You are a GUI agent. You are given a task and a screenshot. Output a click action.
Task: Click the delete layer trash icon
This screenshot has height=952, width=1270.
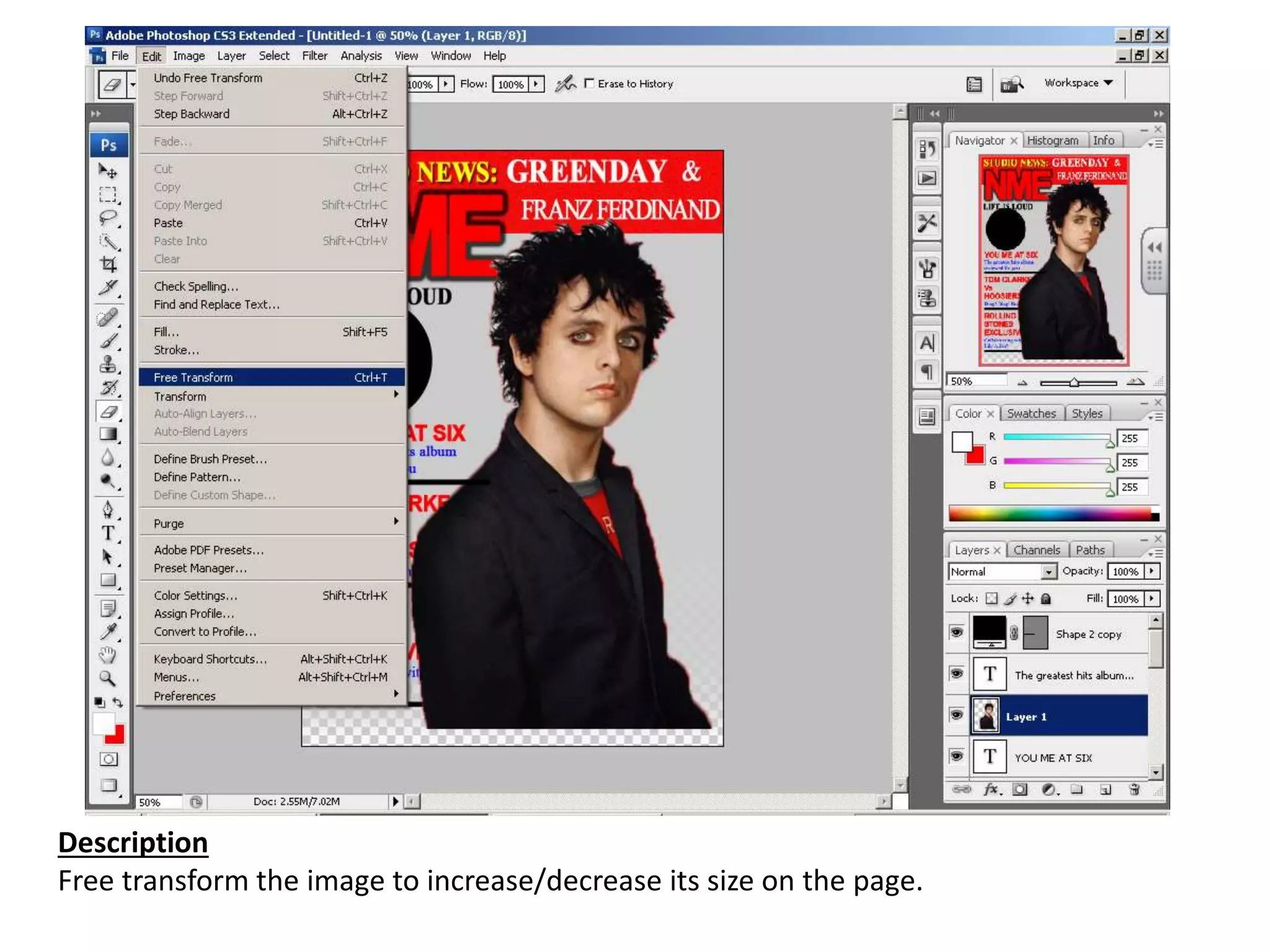(x=1134, y=789)
